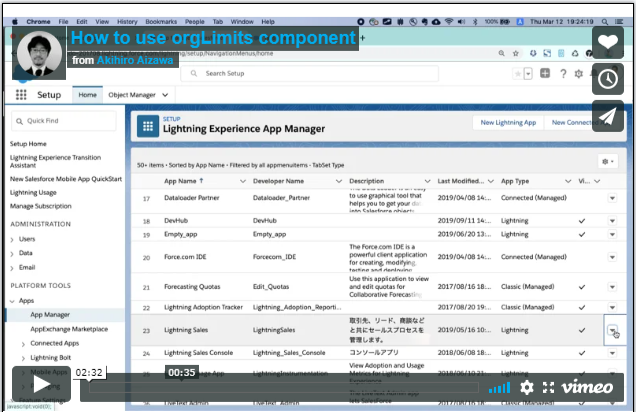Viewport: 636px width, 412px height.
Task: Open row actions for Lightning Sales Console
Action: coord(612,353)
